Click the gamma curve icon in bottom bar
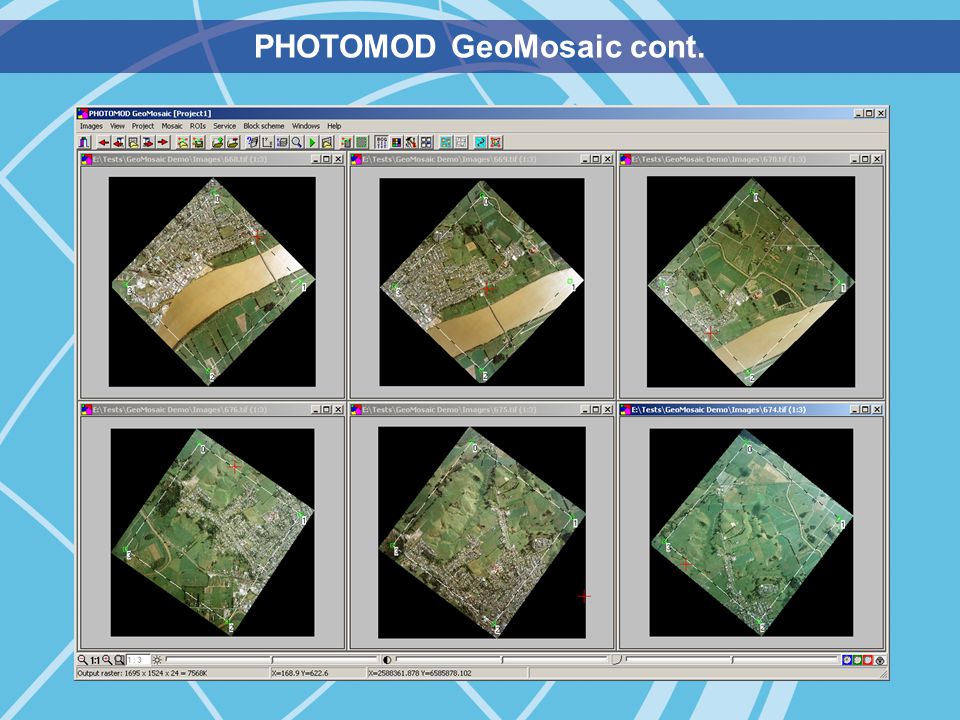The width and height of the screenshot is (960, 720). (x=617, y=660)
